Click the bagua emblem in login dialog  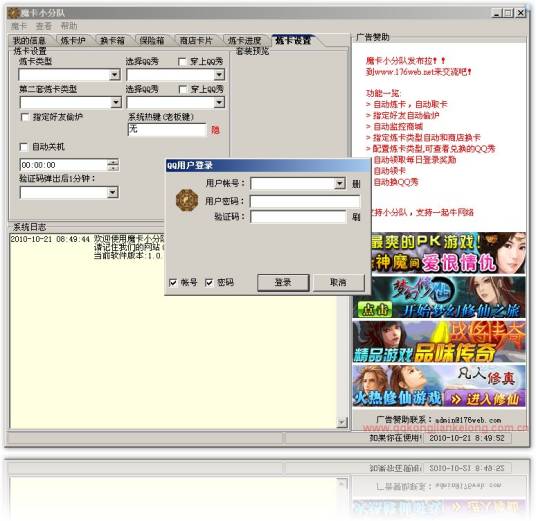point(187,200)
